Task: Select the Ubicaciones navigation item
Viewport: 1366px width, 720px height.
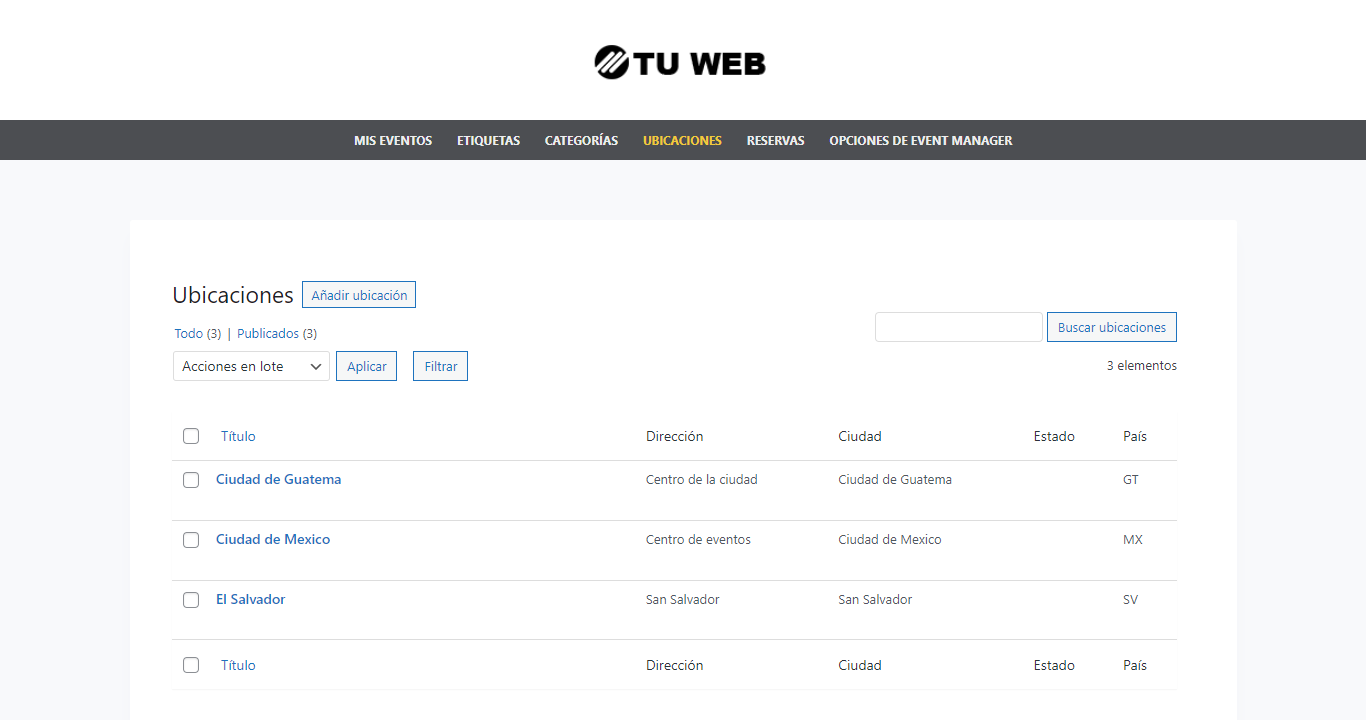Action: point(682,140)
